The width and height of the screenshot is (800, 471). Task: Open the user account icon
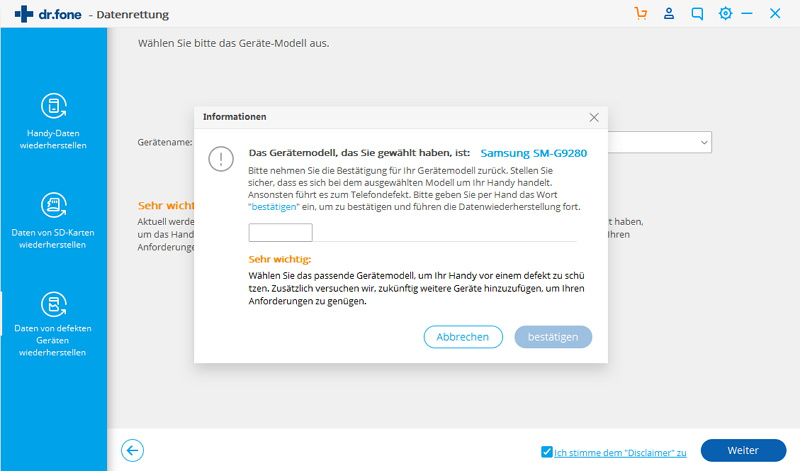(x=669, y=13)
